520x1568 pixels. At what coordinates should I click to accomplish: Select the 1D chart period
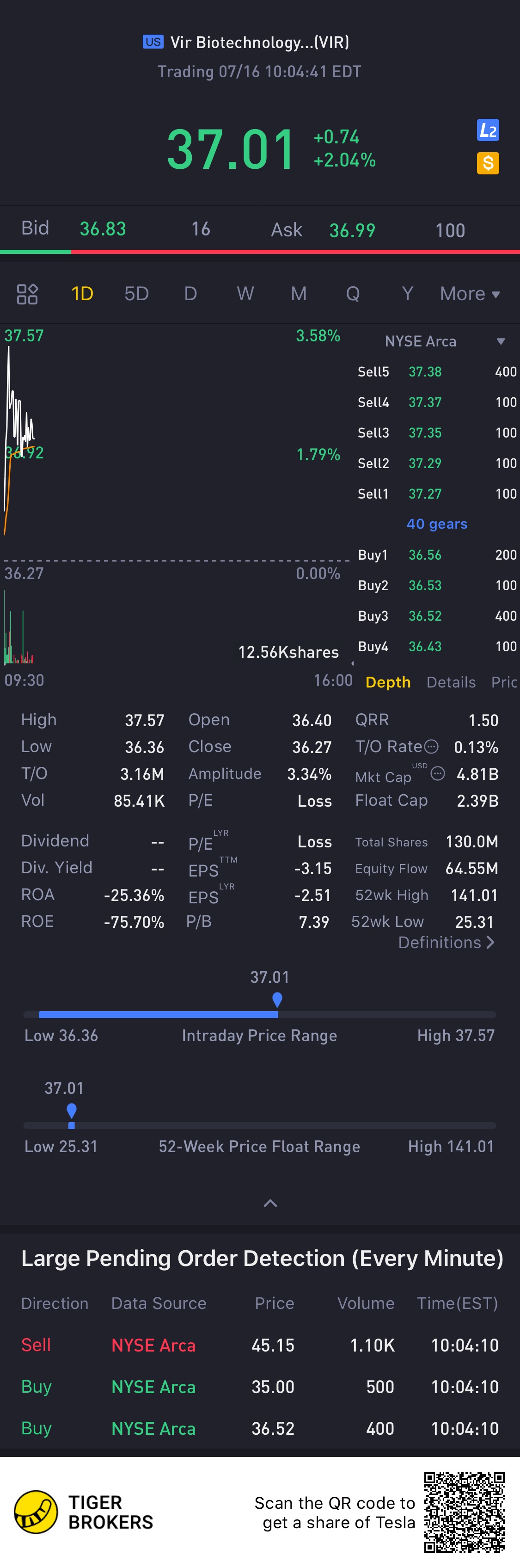point(82,294)
